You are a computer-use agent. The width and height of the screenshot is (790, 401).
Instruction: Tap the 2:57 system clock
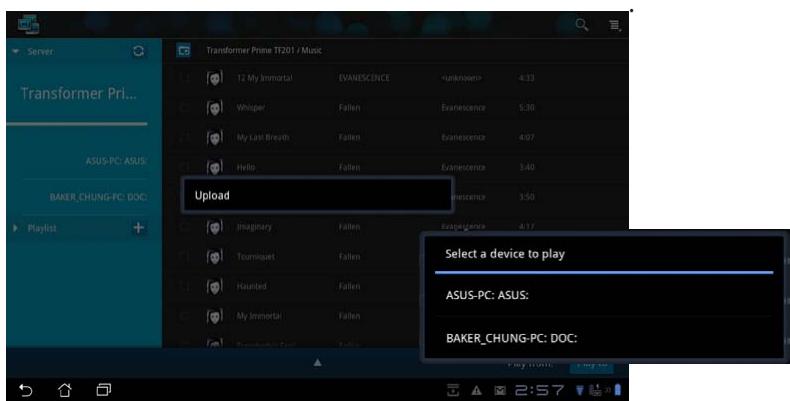pyautogui.click(x=539, y=390)
